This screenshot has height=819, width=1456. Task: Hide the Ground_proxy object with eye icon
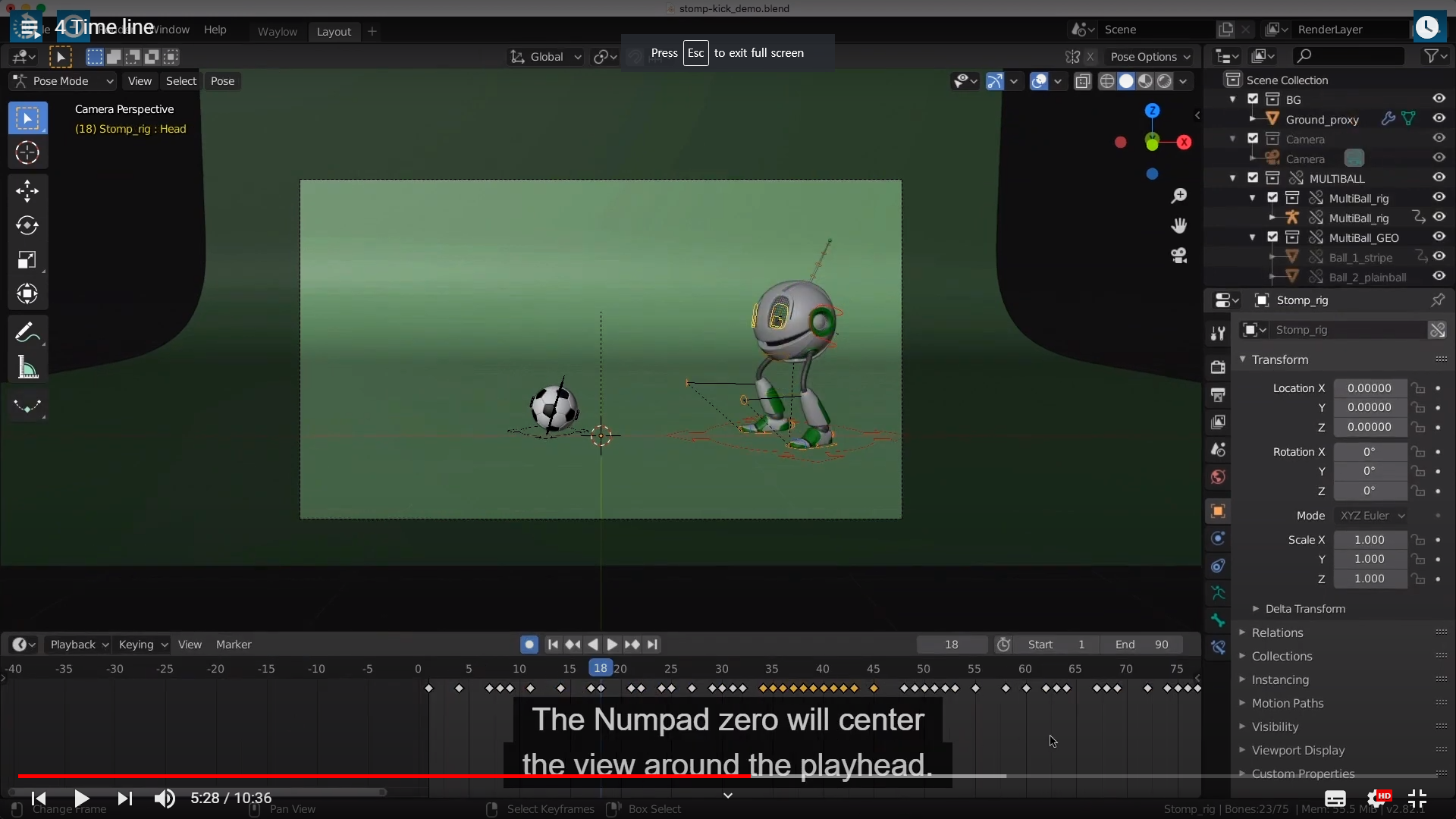pos(1439,118)
